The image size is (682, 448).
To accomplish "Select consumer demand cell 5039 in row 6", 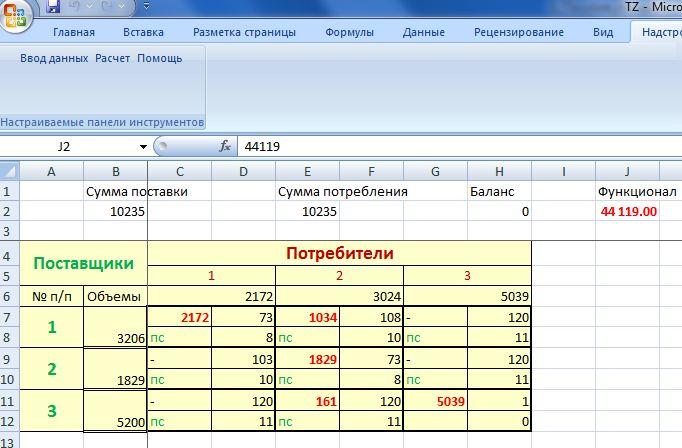I will [467, 296].
